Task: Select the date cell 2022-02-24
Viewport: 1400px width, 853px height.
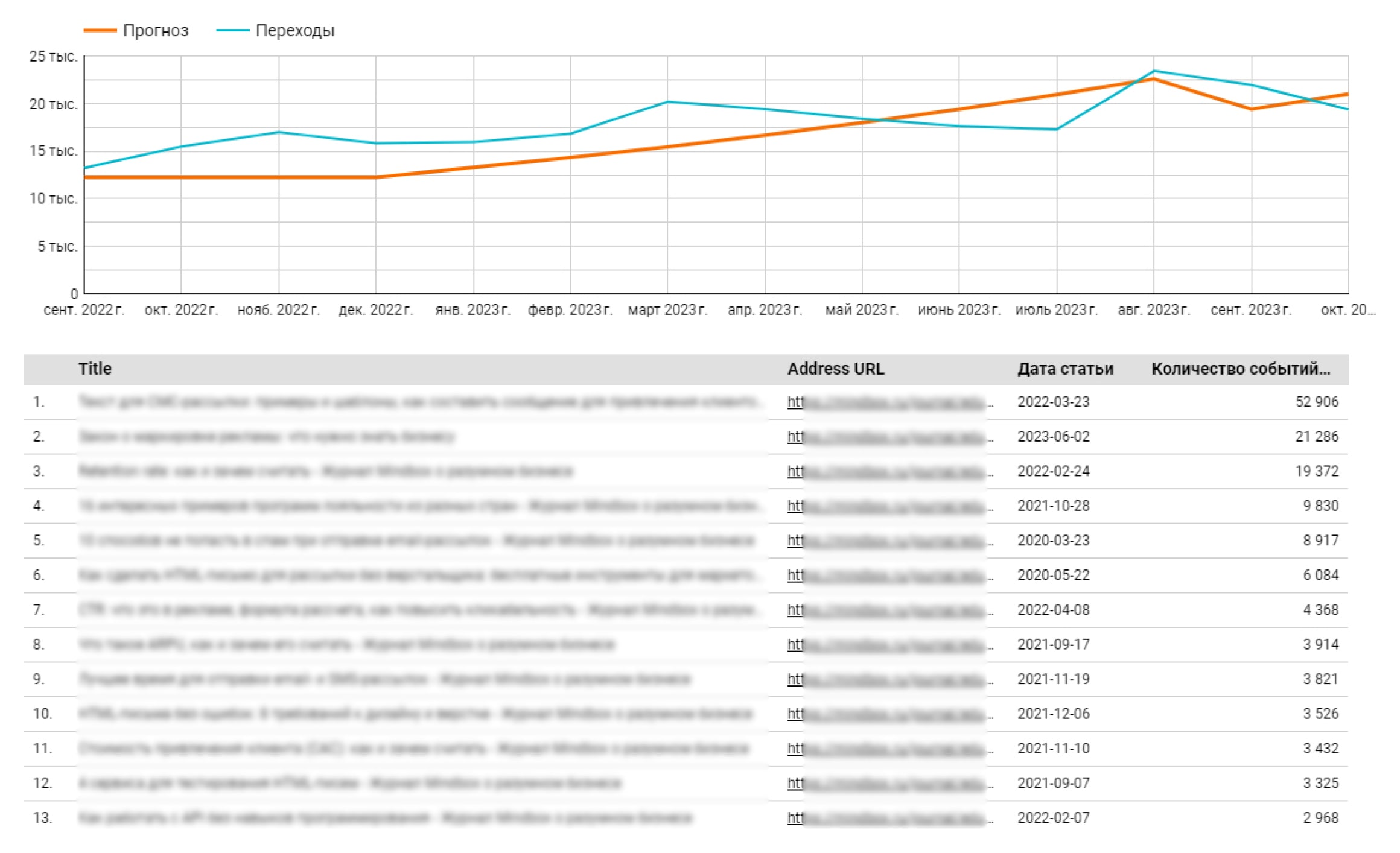Action: pyautogui.click(x=1054, y=471)
